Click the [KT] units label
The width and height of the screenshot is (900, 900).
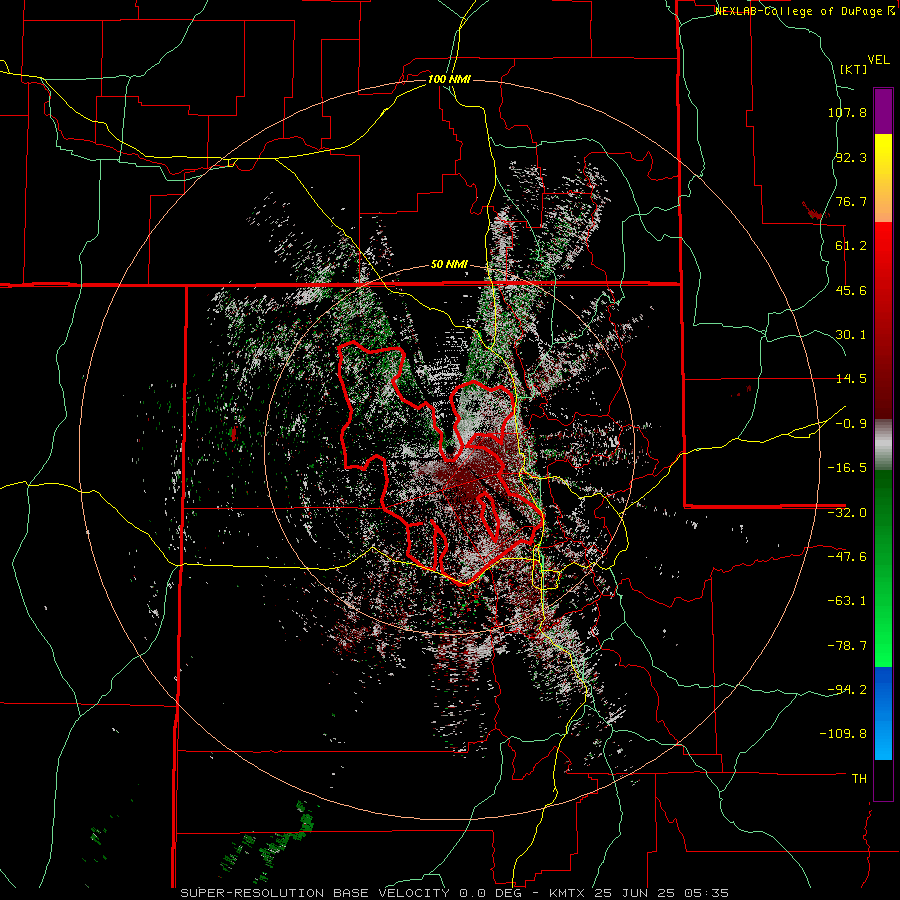[853, 69]
